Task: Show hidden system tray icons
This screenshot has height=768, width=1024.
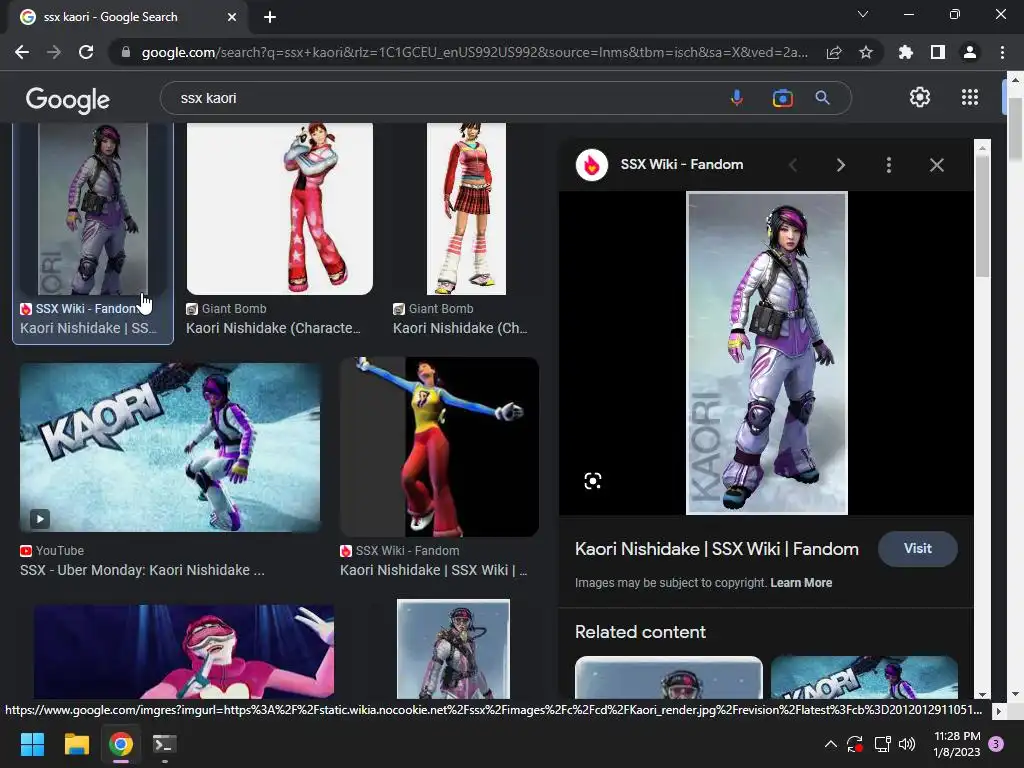Action: click(830, 744)
